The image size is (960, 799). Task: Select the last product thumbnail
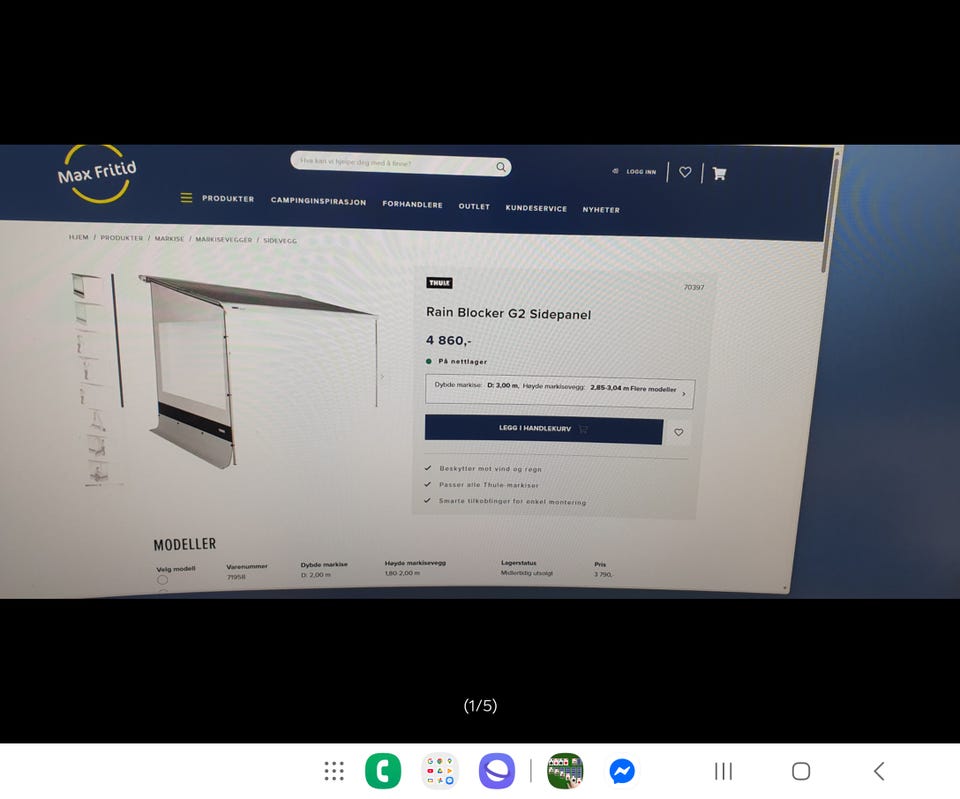point(98,472)
